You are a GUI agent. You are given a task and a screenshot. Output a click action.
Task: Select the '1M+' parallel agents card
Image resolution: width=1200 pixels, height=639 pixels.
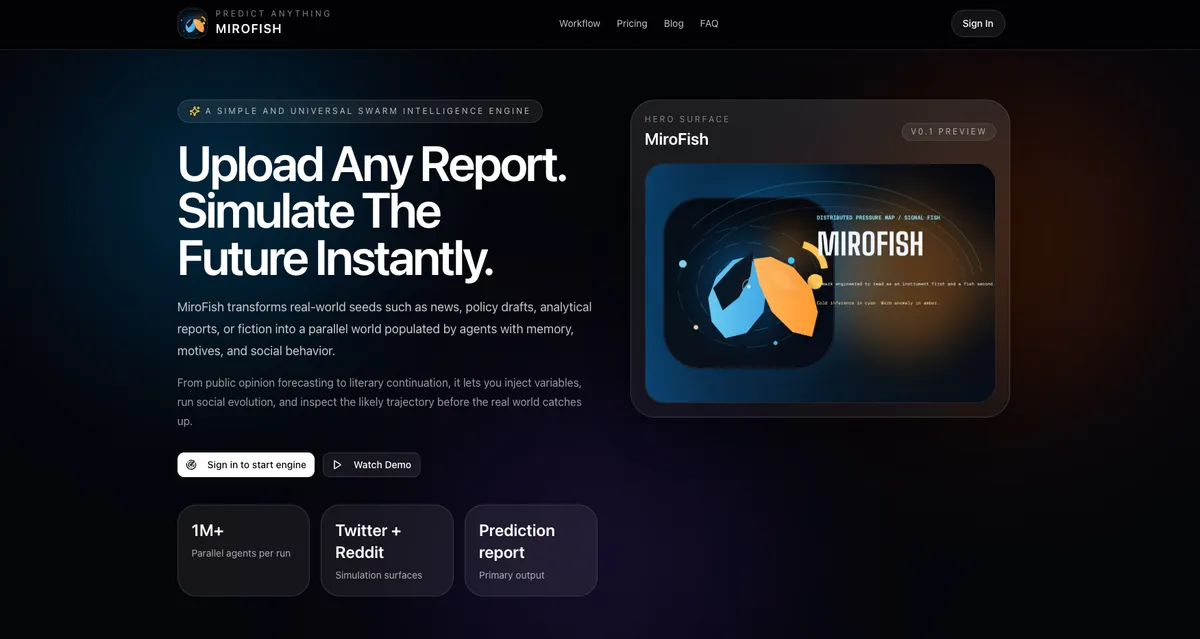(244, 550)
